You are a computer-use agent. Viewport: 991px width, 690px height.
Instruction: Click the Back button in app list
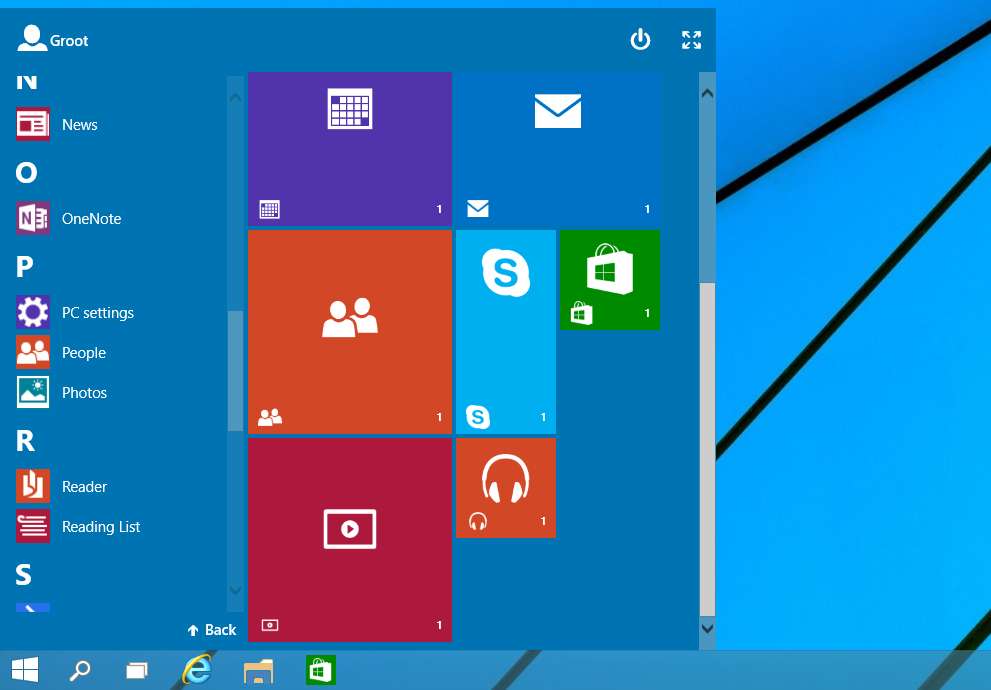(x=212, y=630)
